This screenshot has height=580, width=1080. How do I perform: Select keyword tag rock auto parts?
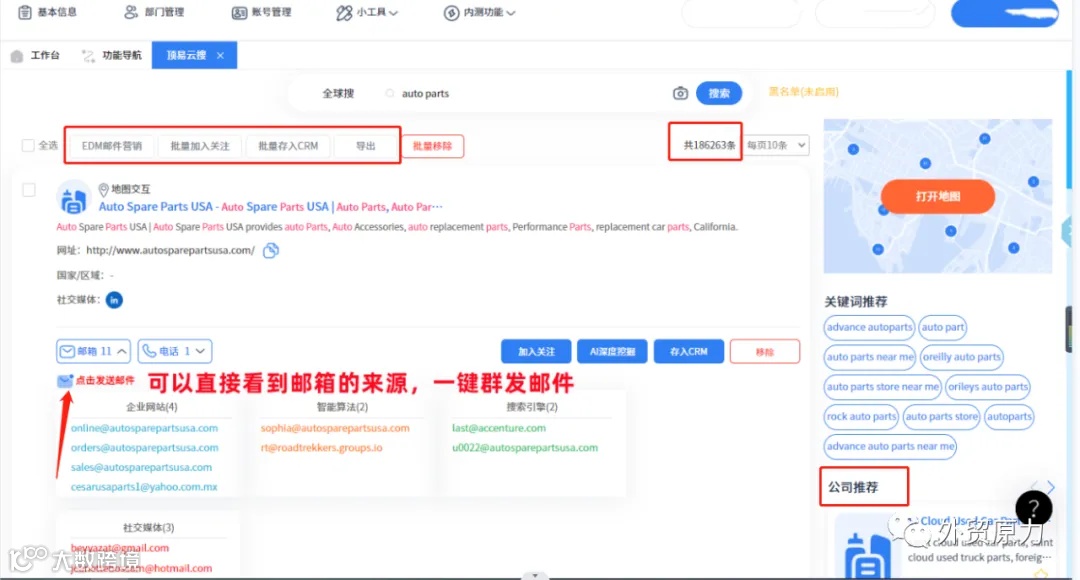[861, 416]
